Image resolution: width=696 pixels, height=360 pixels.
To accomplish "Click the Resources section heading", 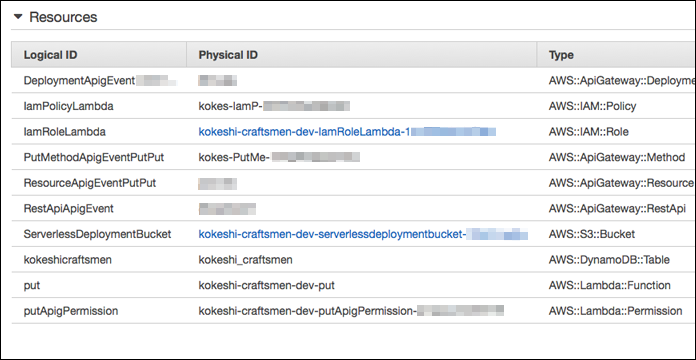I will (63, 17).
